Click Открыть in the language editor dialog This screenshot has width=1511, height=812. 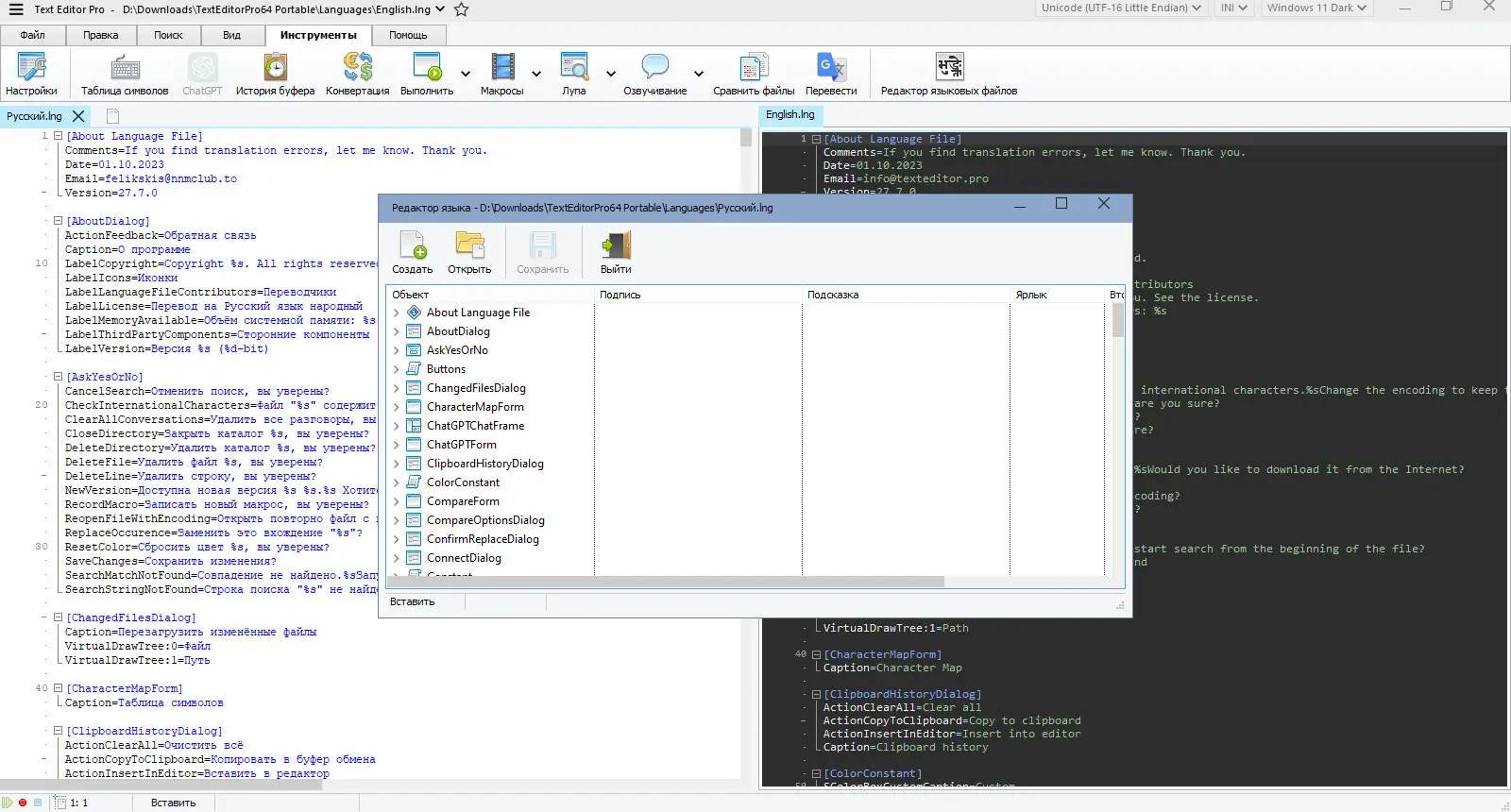pyautogui.click(x=469, y=253)
